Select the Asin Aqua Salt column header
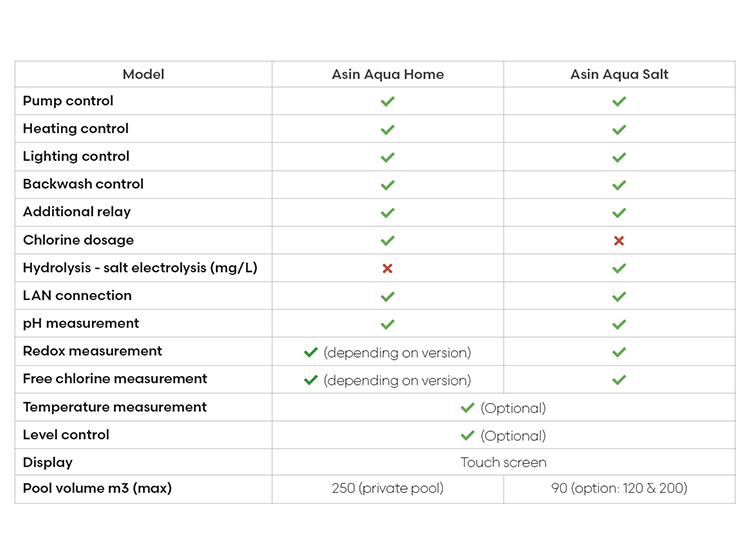Viewport: 751px width, 560px height. [619, 74]
